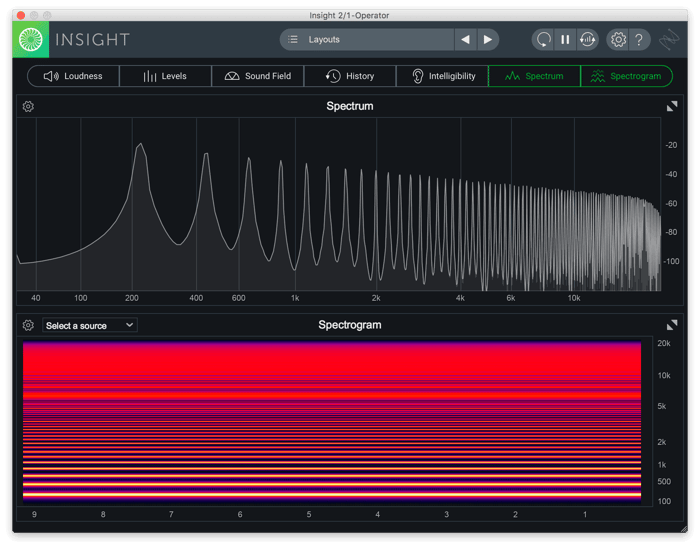Disable the Spectrum module tab
The width and height of the screenshot is (700, 548).
click(x=534, y=76)
